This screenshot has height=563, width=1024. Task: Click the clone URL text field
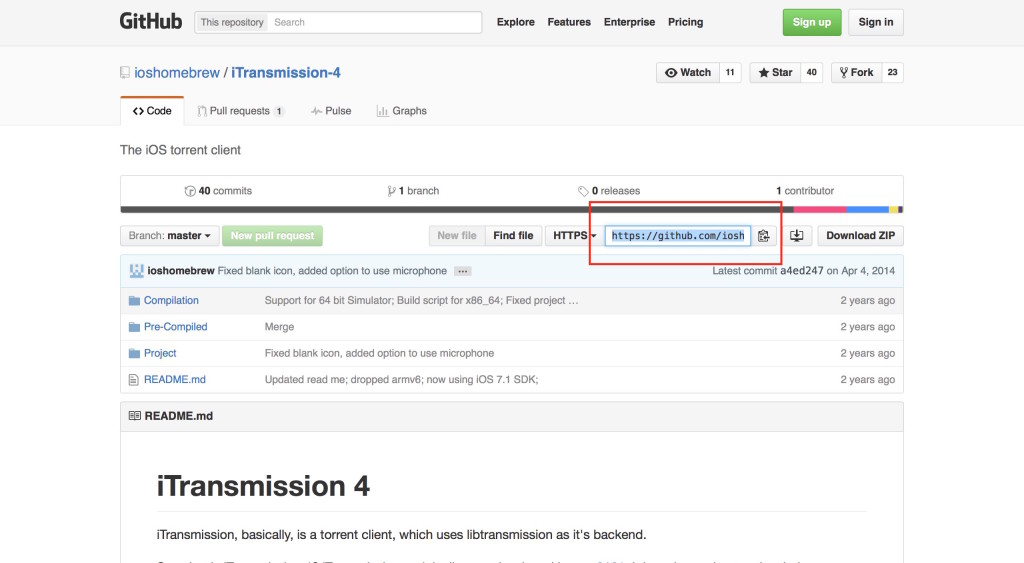tap(678, 236)
